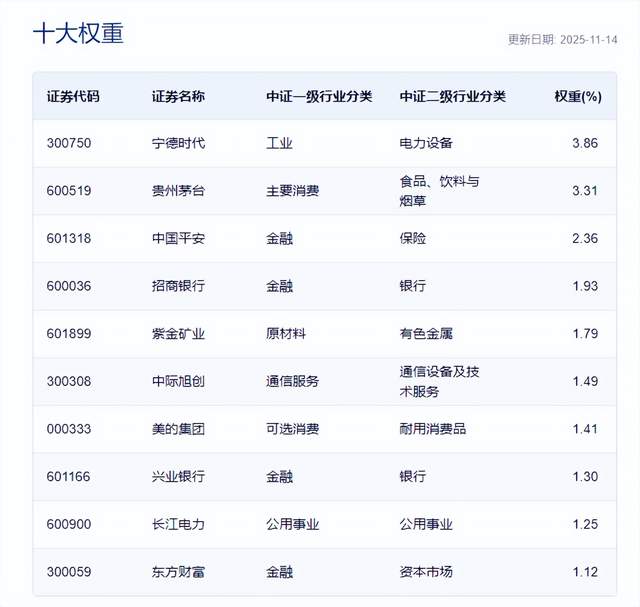Select stock code 300059
640x607 pixels.
(69, 572)
